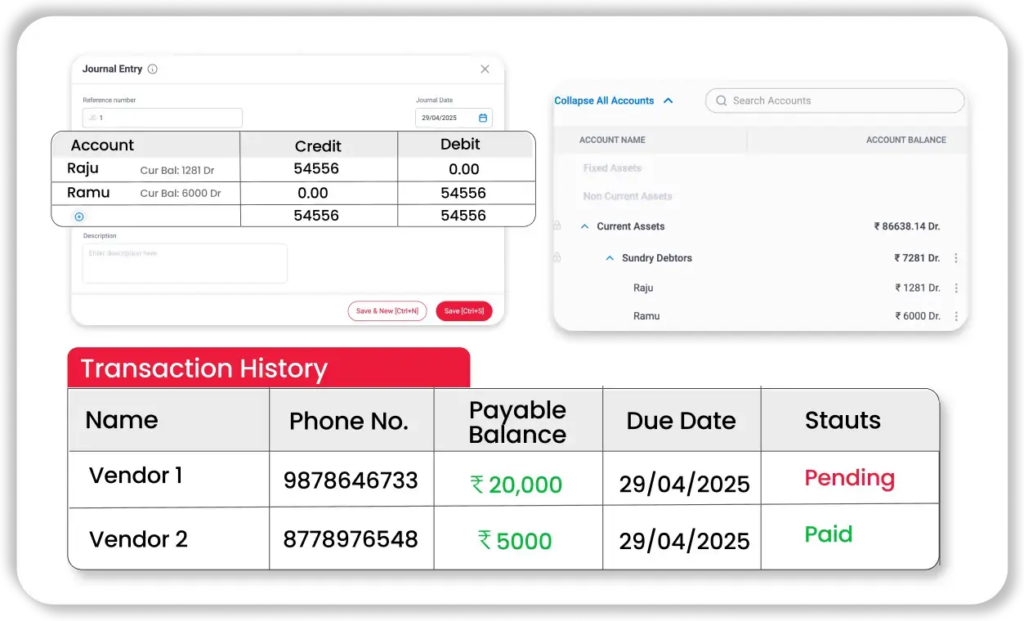Click the Pending status for Vendor 1
This screenshot has height=621, width=1024.
pos(849,478)
